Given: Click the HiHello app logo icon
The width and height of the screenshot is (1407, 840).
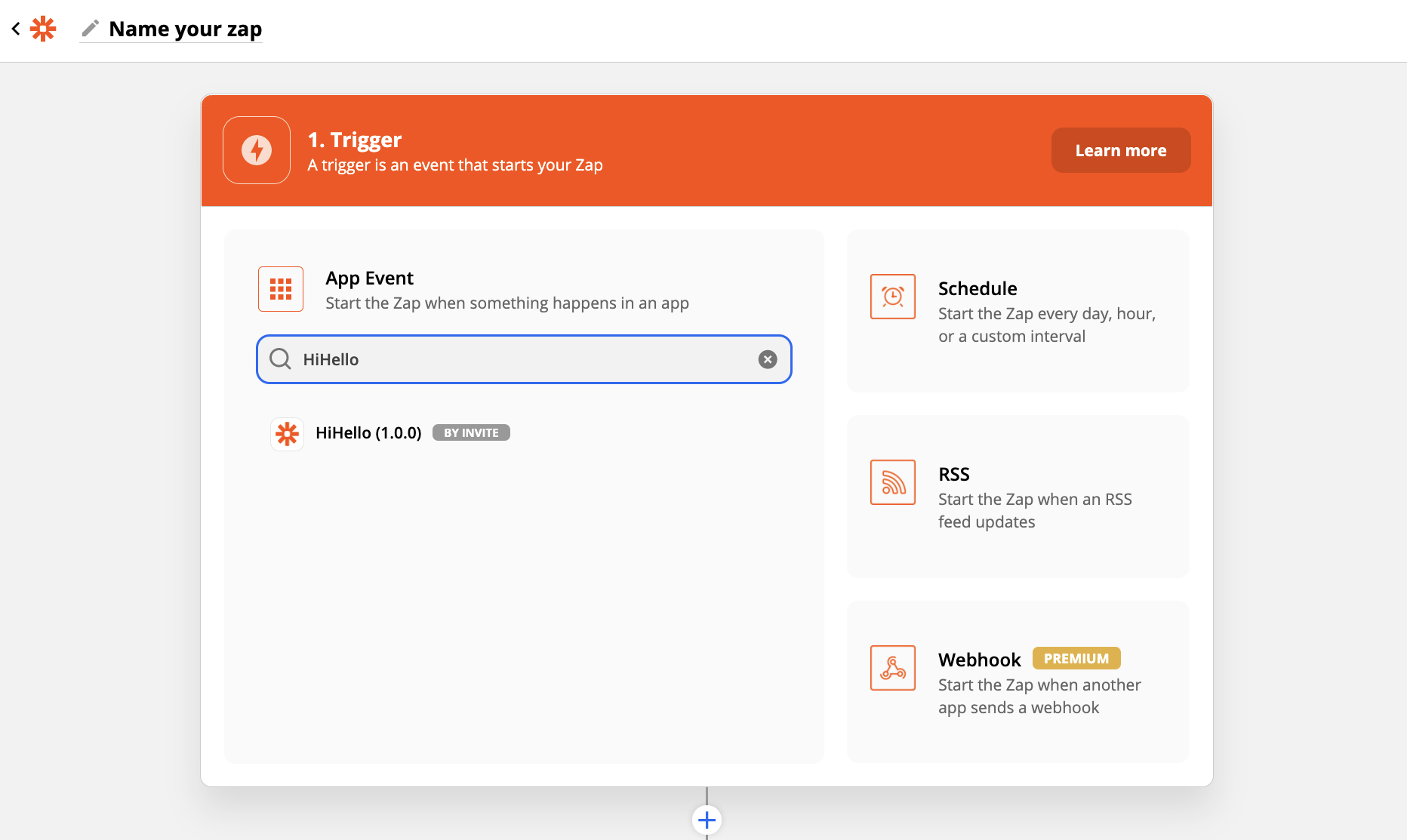Looking at the screenshot, I should [287, 434].
